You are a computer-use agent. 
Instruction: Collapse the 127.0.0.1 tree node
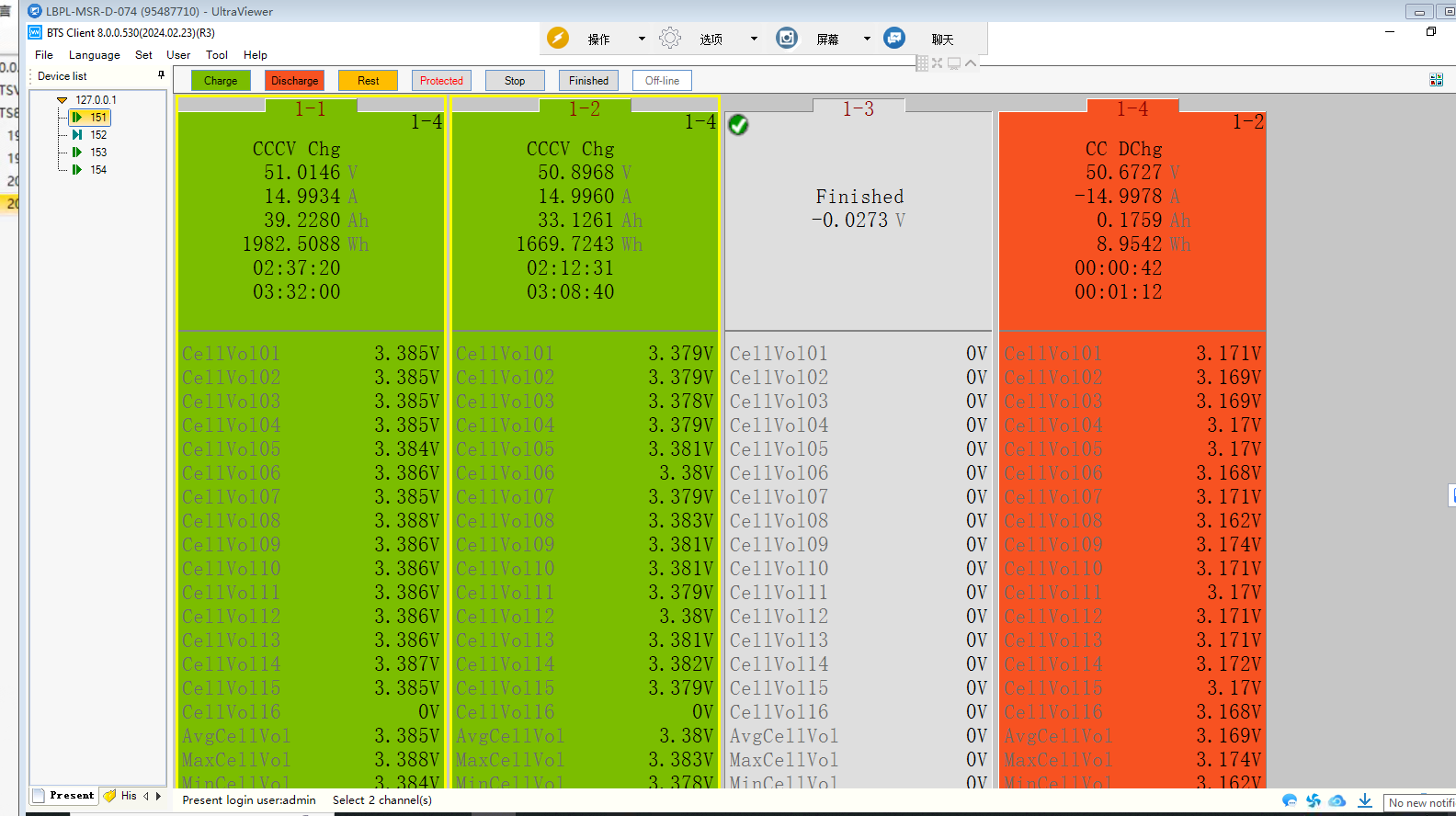click(62, 100)
